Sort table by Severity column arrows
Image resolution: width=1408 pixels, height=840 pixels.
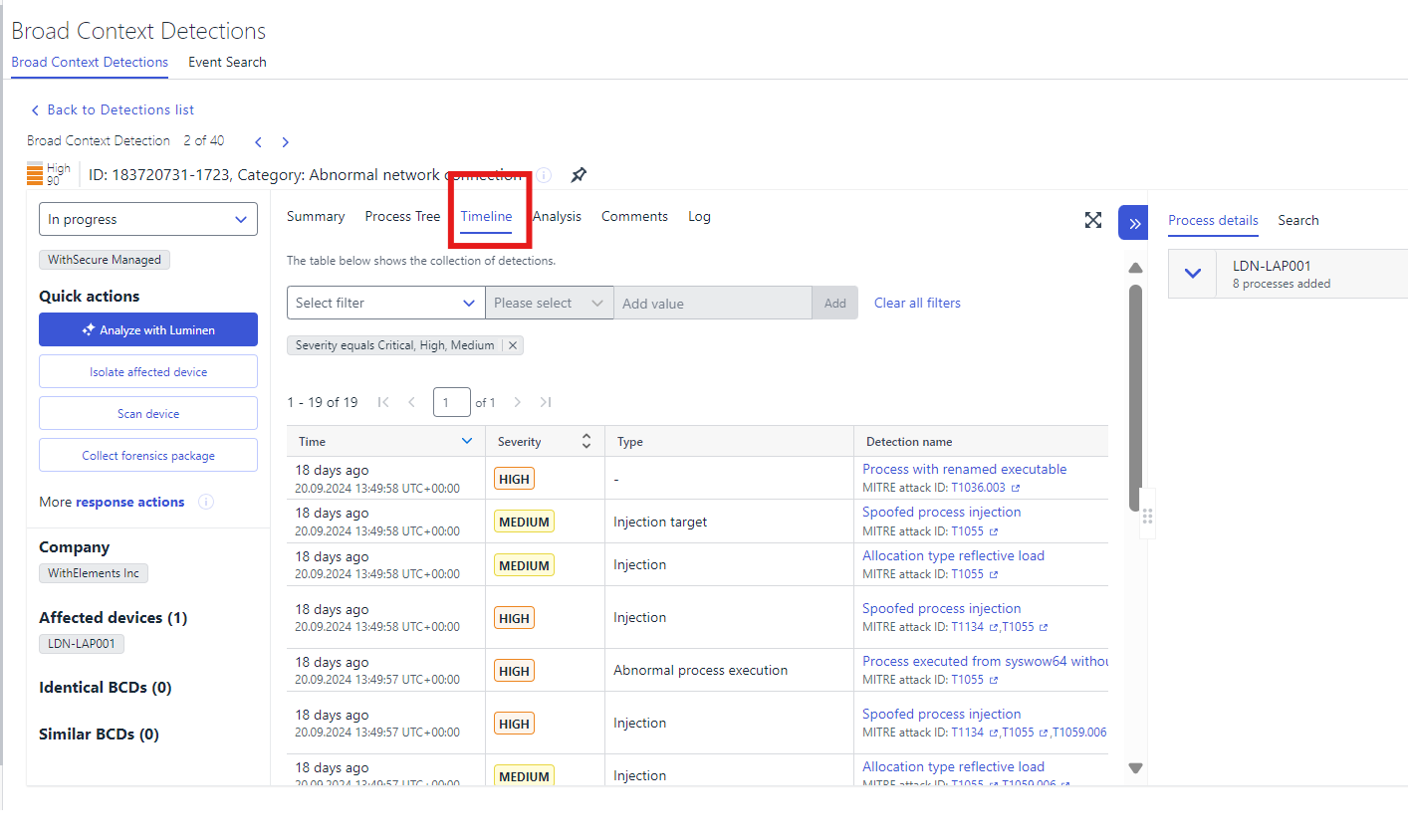[x=587, y=441]
